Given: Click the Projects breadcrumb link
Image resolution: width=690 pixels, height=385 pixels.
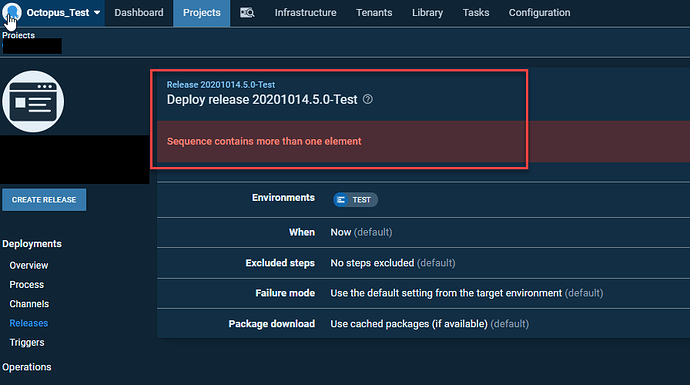Looking at the screenshot, I should coord(18,35).
